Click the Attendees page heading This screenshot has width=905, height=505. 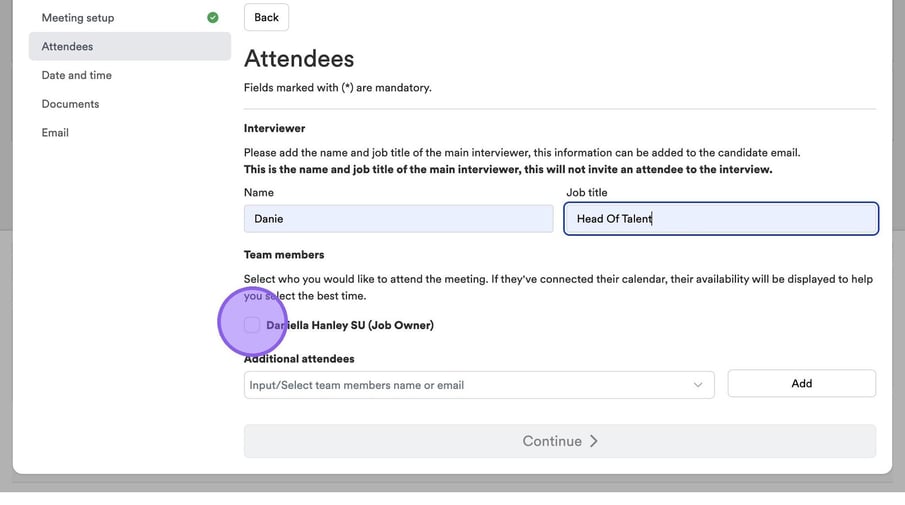point(299,59)
